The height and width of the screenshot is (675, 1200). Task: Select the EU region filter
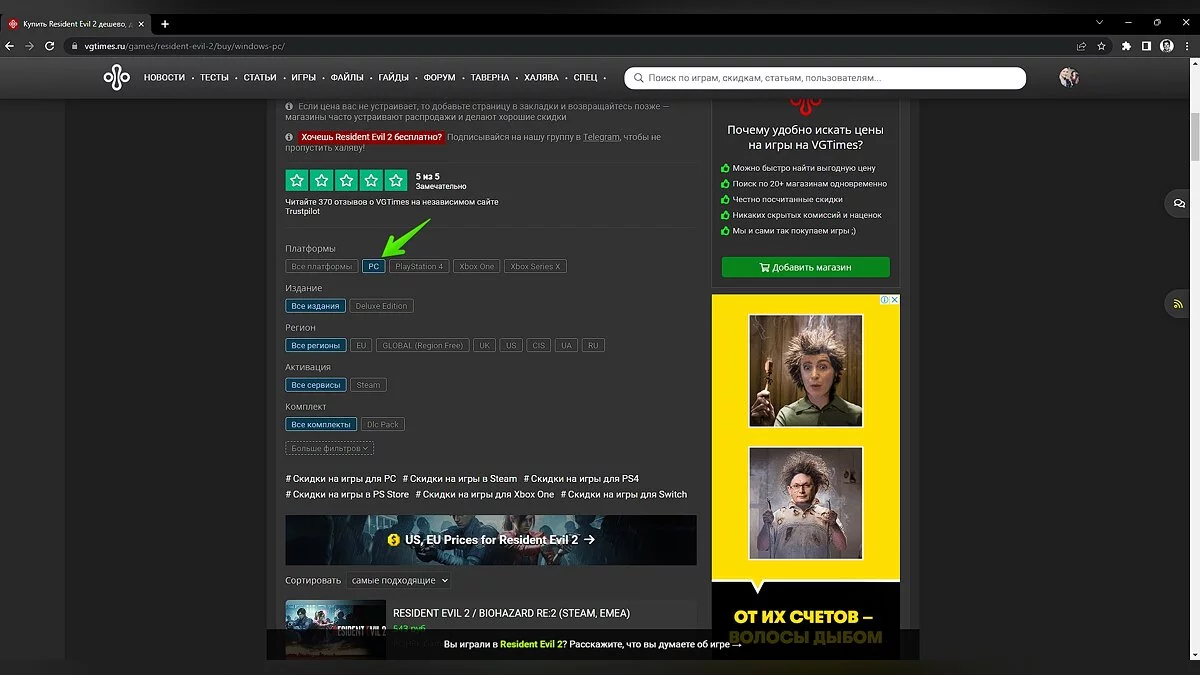[362, 345]
